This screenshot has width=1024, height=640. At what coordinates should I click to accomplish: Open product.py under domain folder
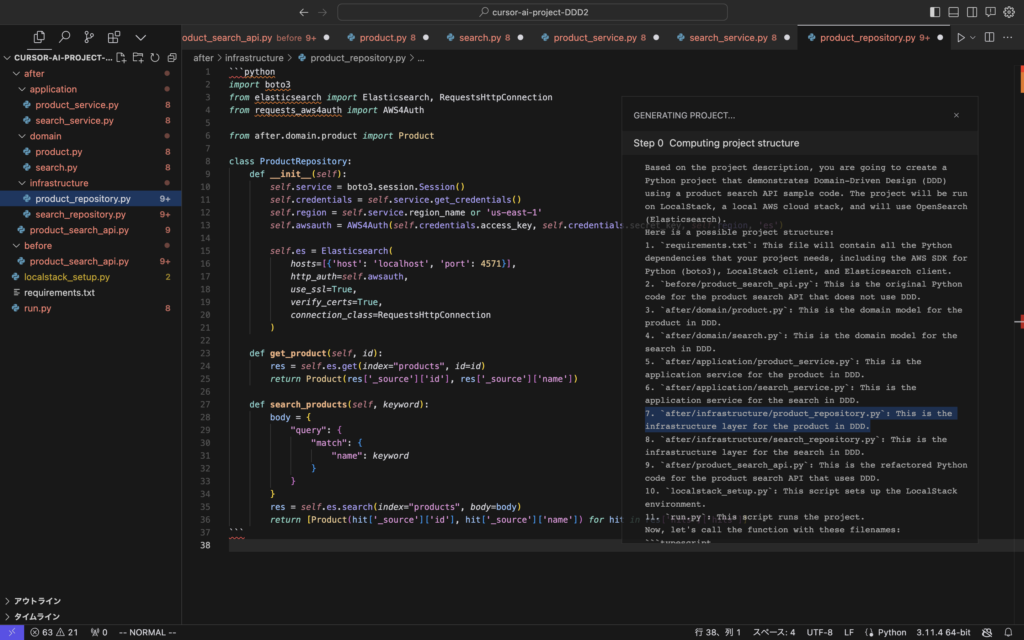[91, 152]
